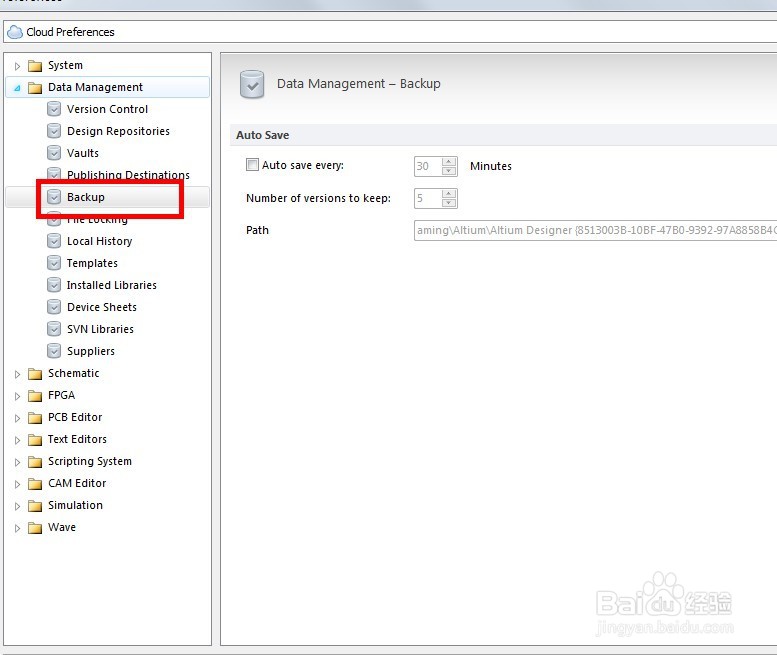Open the Local History page
Viewport: 777px width, 655px height.
(100, 241)
